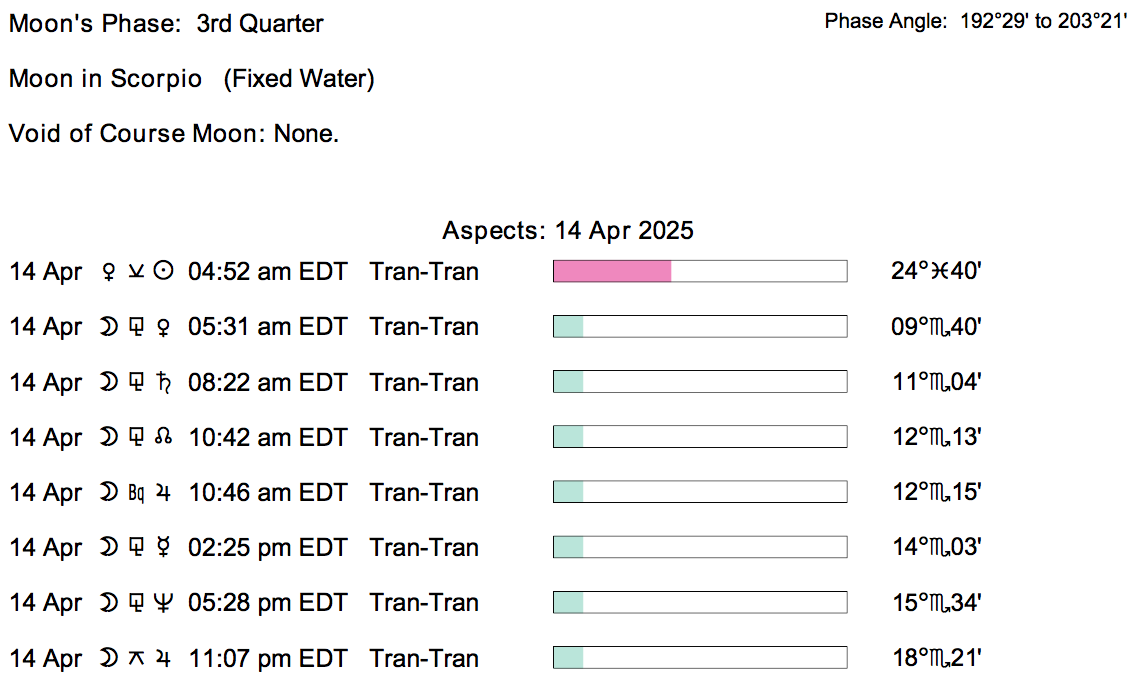
Task: Click the biquintile symbol in the 10:46 am row
Action: (137, 493)
